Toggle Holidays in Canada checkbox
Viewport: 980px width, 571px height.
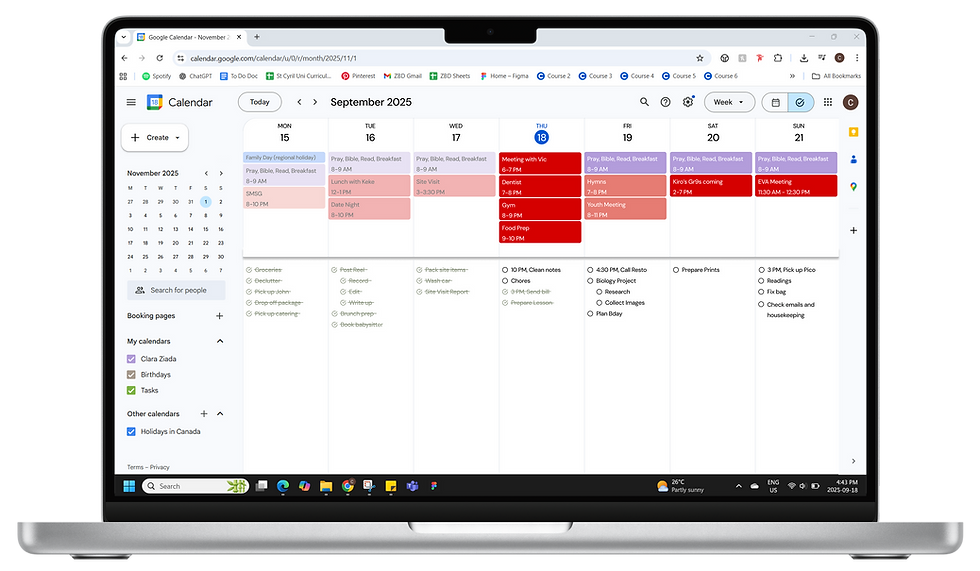pos(131,432)
